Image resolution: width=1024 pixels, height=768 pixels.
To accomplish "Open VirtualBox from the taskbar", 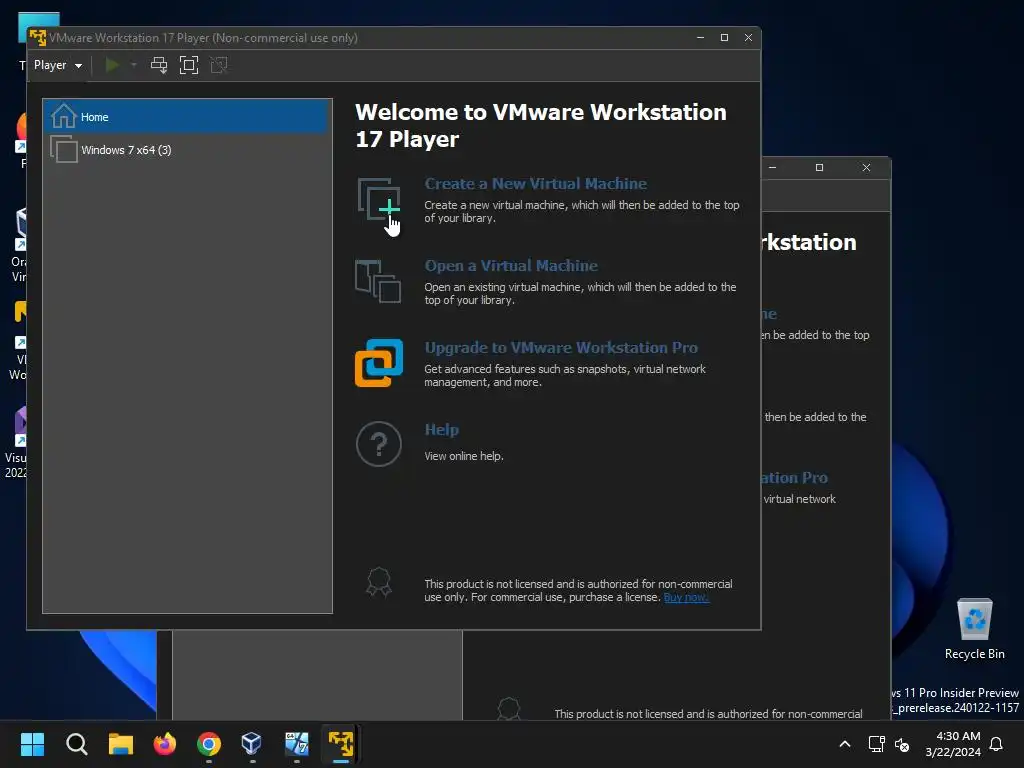I will tap(252, 744).
